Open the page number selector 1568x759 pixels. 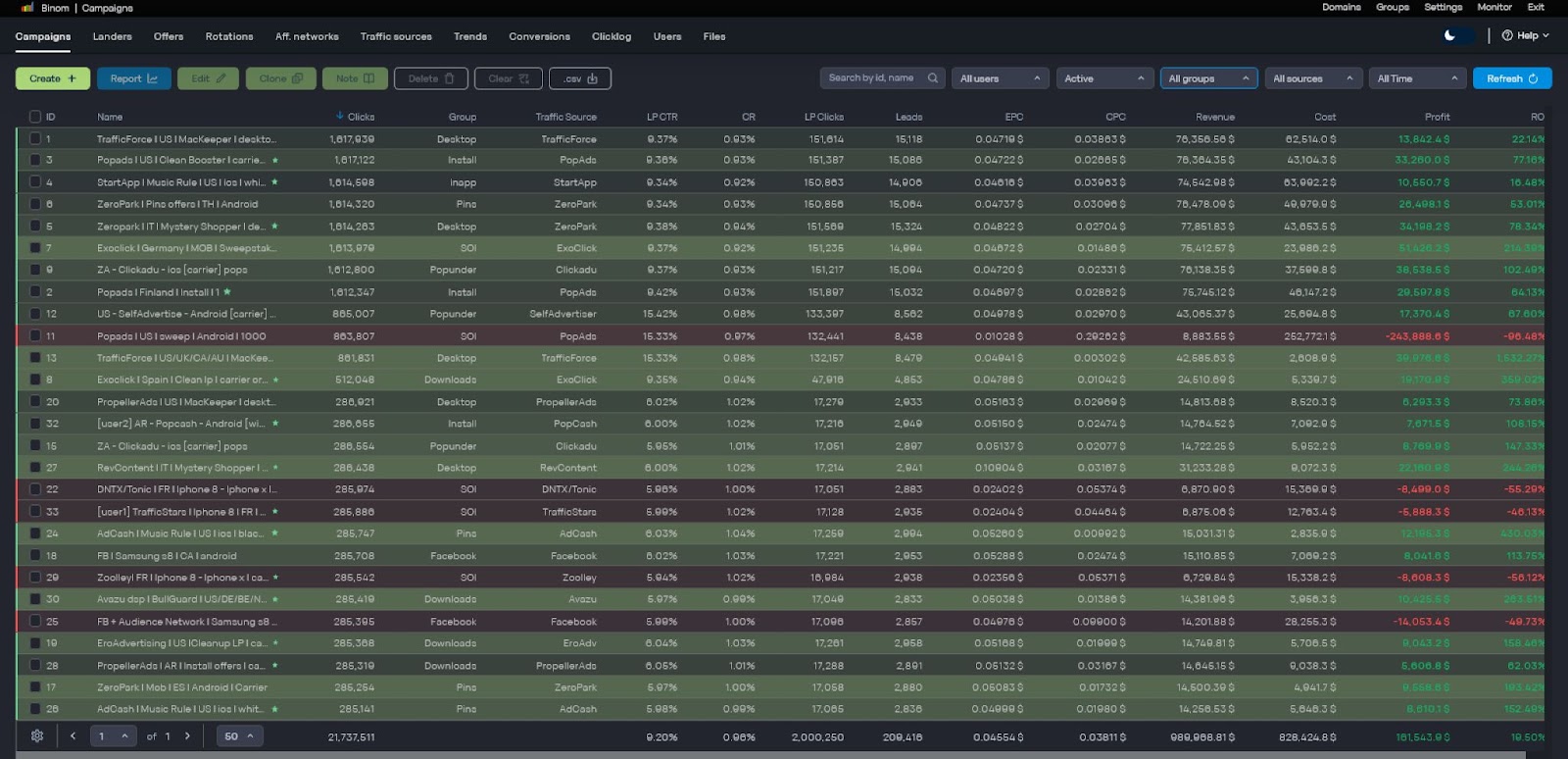(114, 736)
